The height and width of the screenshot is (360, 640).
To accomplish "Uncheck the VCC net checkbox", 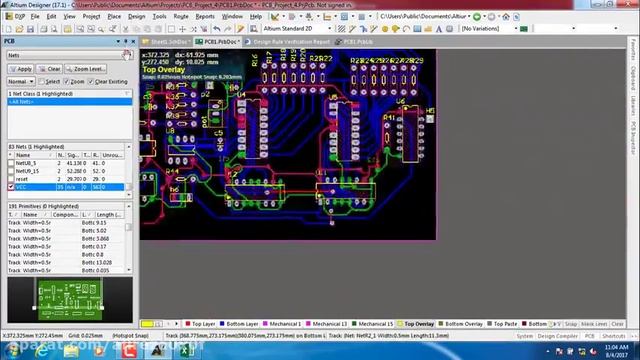I will point(11,187).
